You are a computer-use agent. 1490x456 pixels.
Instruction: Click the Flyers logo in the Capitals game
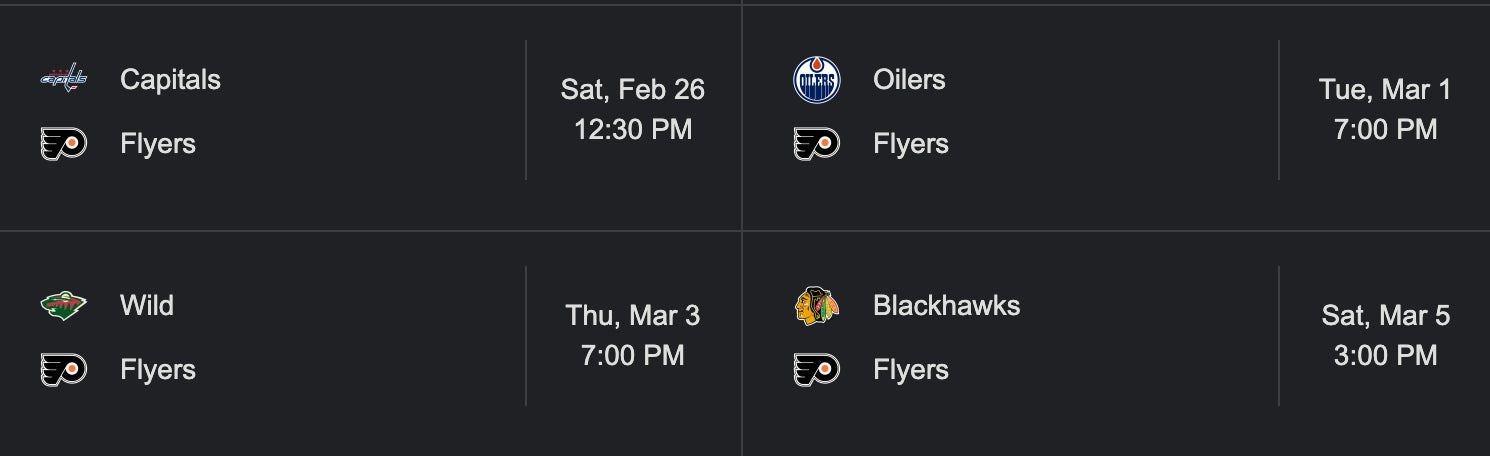tap(64, 144)
